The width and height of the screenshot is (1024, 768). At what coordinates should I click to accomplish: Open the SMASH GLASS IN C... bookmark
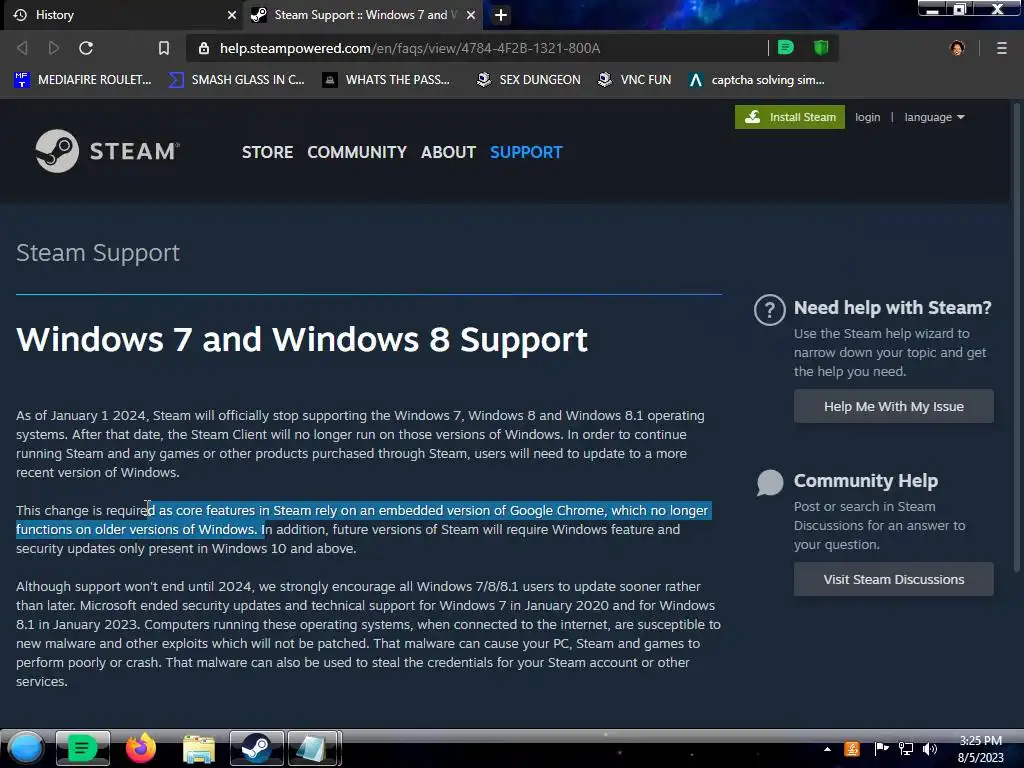pyautogui.click(x=236, y=80)
